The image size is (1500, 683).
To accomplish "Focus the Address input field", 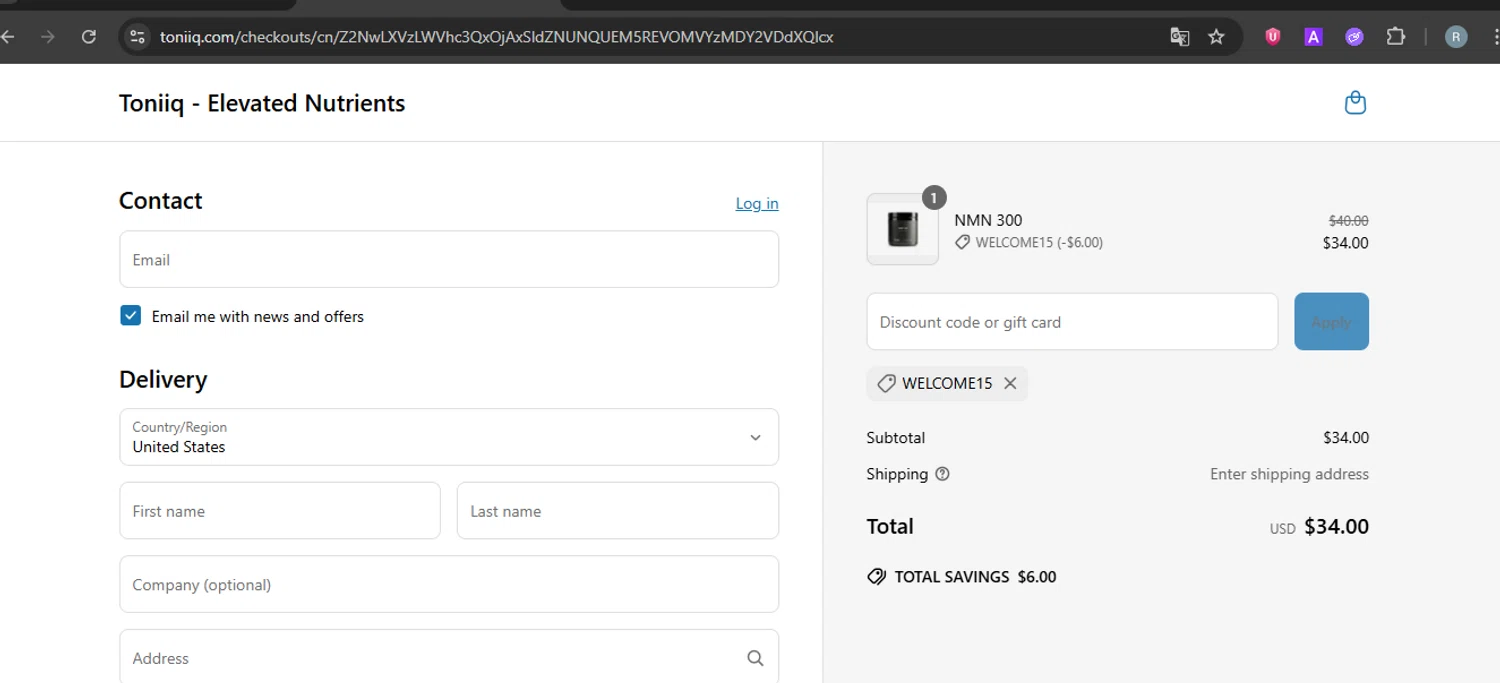I will pyautogui.click(x=449, y=657).
